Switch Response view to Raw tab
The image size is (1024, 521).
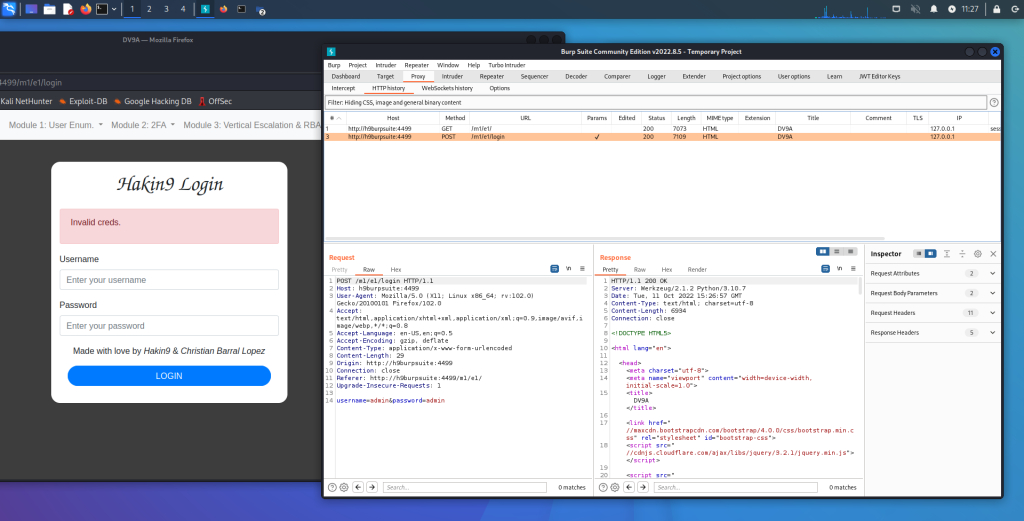pyautogui.click(x=639, y=270)
